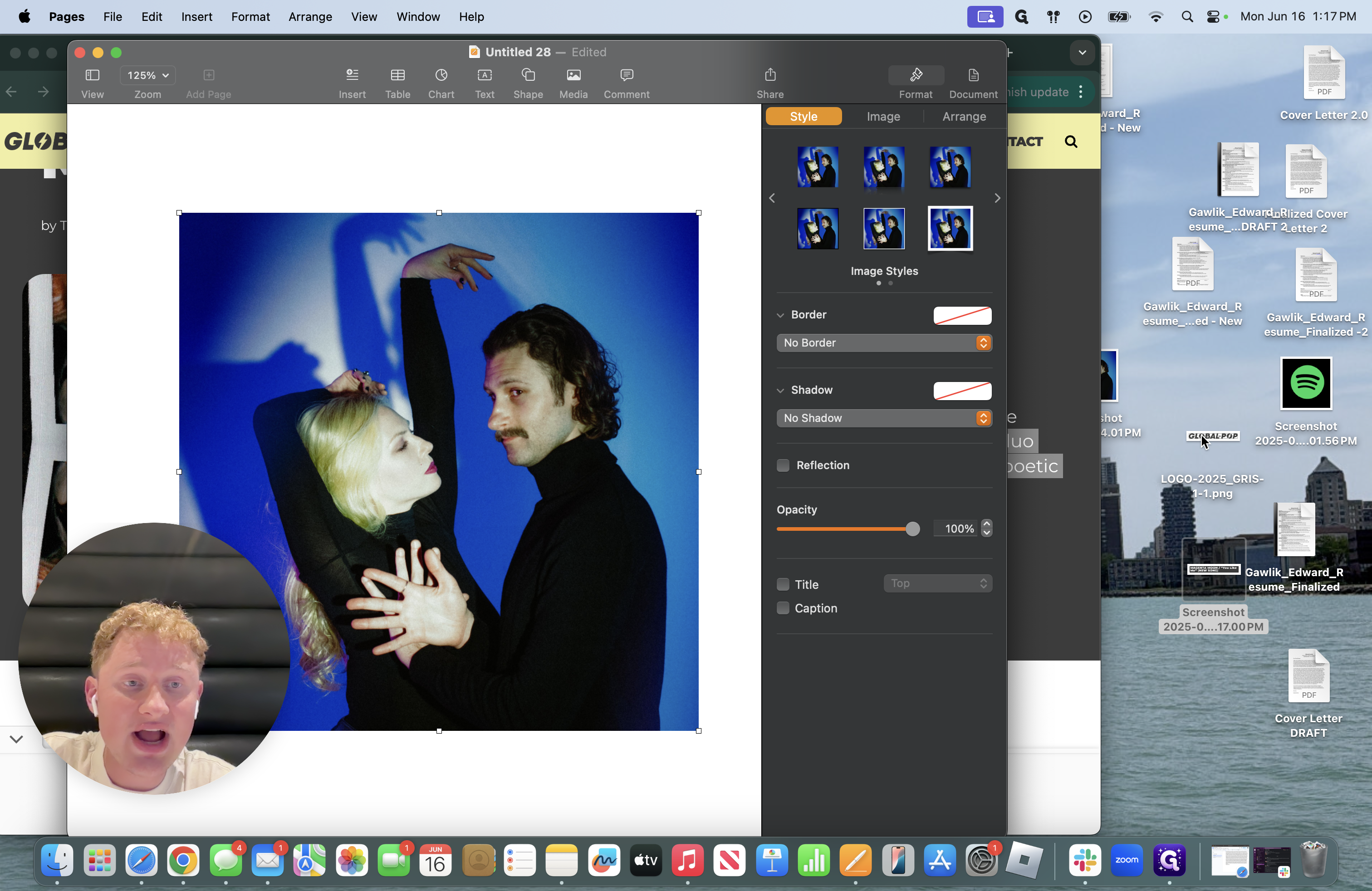1372x891 pixels.
Task: Click the Wi-Fi status icon
Action: click(x=1155, y=17)
